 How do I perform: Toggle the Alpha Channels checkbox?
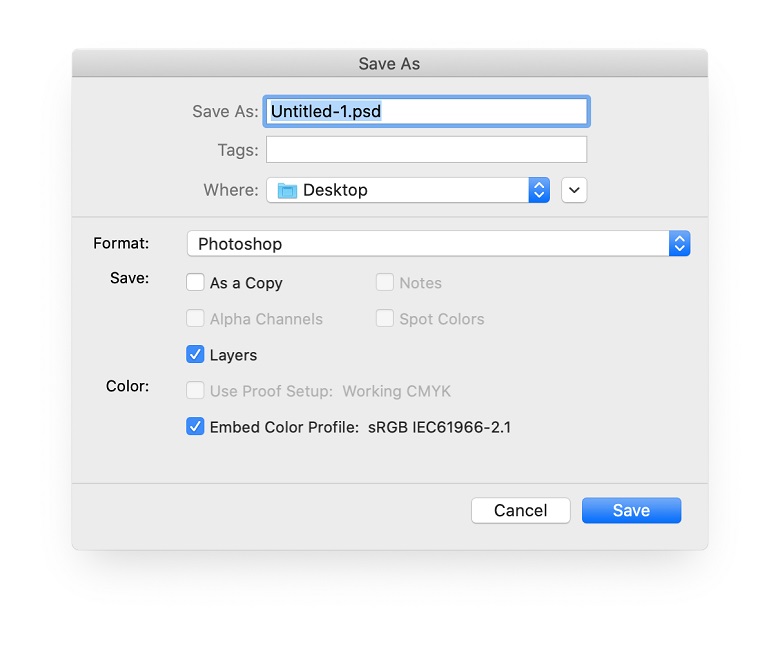pyautogui.click(x=195, y=318)
